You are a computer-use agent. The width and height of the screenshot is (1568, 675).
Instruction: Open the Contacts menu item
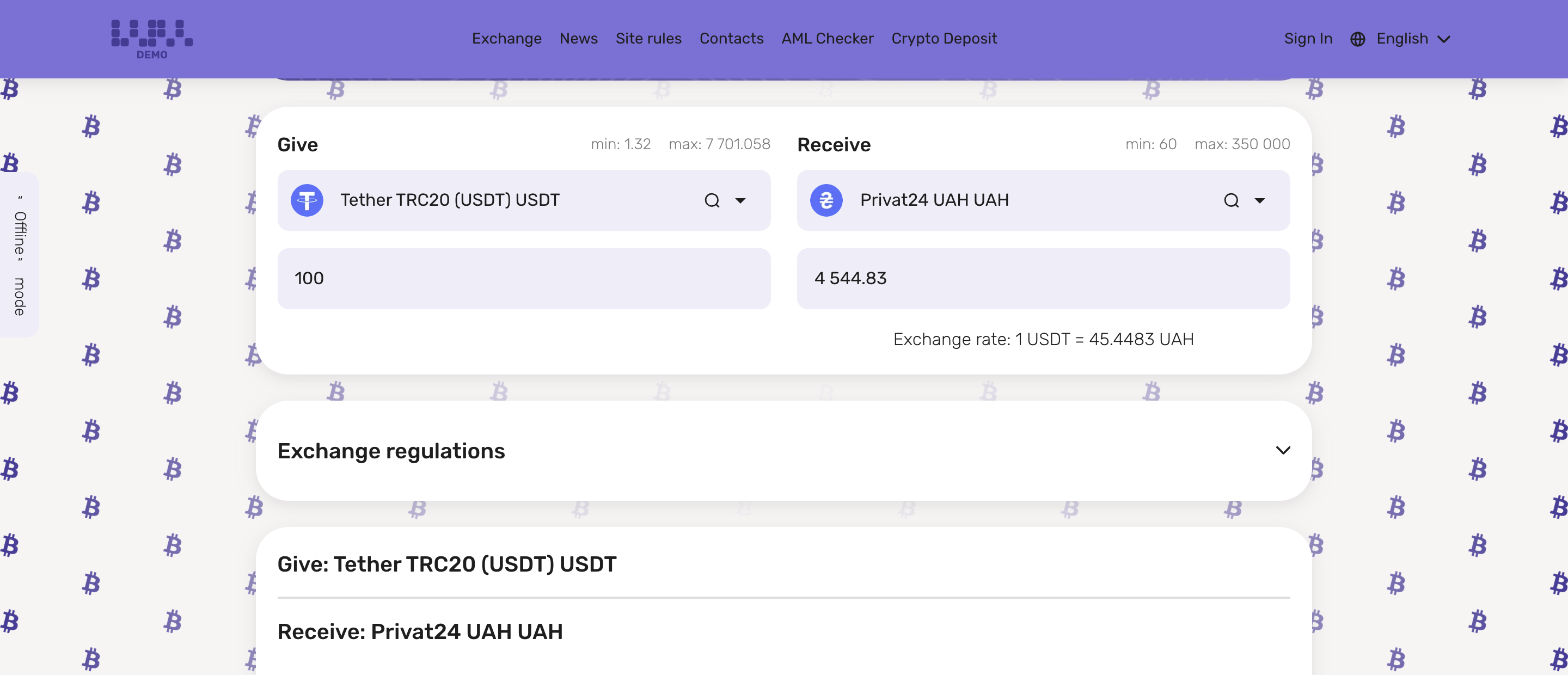(x=731, y=38)
